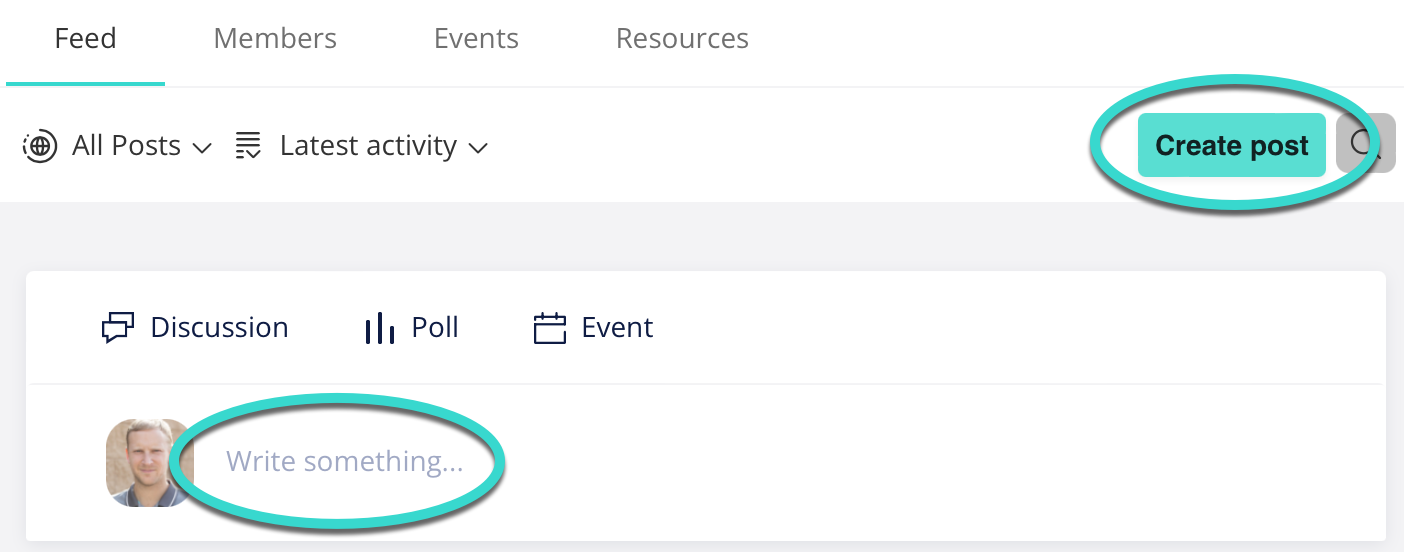The height and width of the screenshot is (552, 1404).
Task: Click the search magnifier icon
Action: [x=1366, y=144]
